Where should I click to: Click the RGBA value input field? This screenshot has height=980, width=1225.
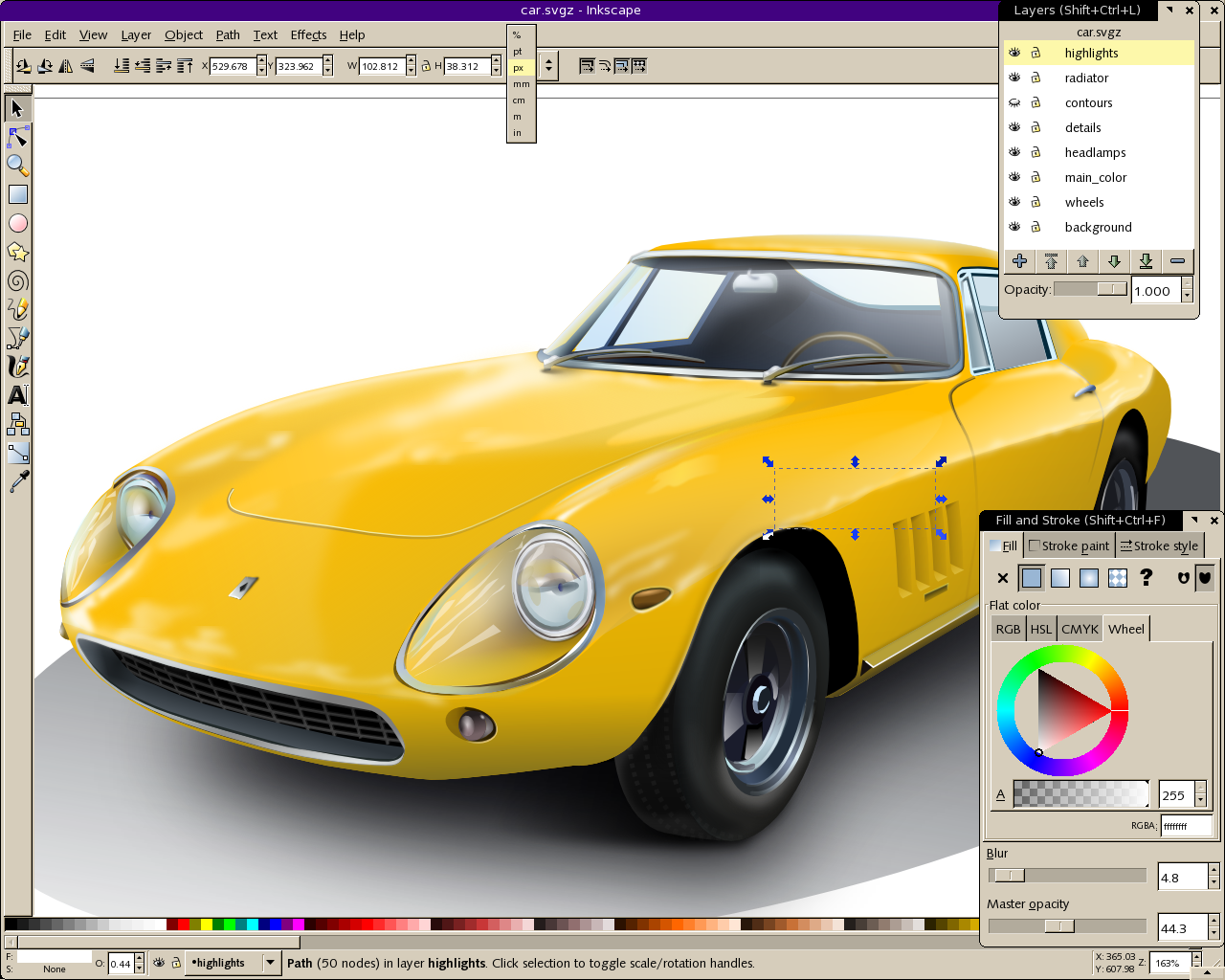coord(1186,825)
